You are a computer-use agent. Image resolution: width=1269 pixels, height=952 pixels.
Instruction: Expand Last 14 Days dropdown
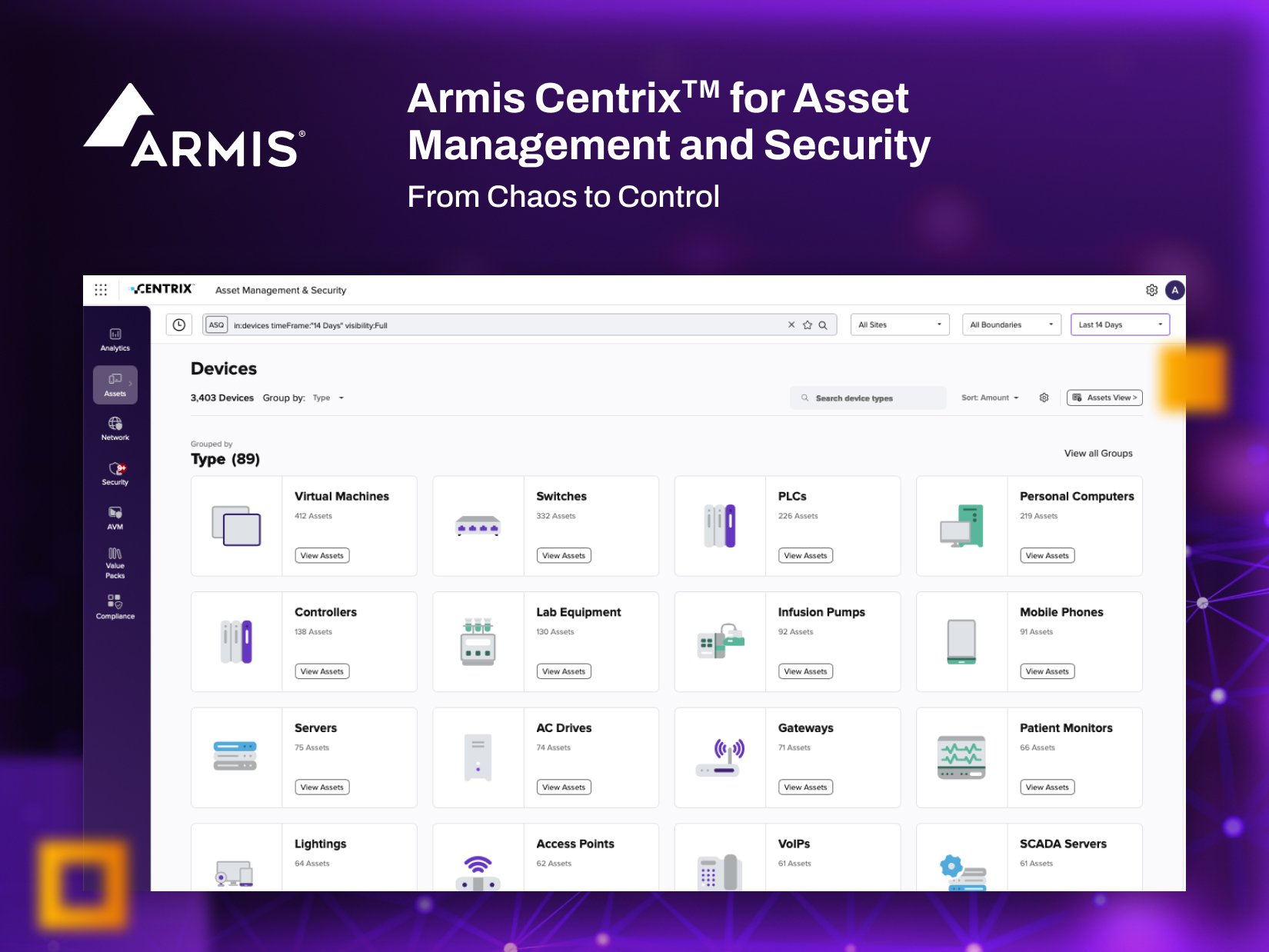pos(1120,325)
